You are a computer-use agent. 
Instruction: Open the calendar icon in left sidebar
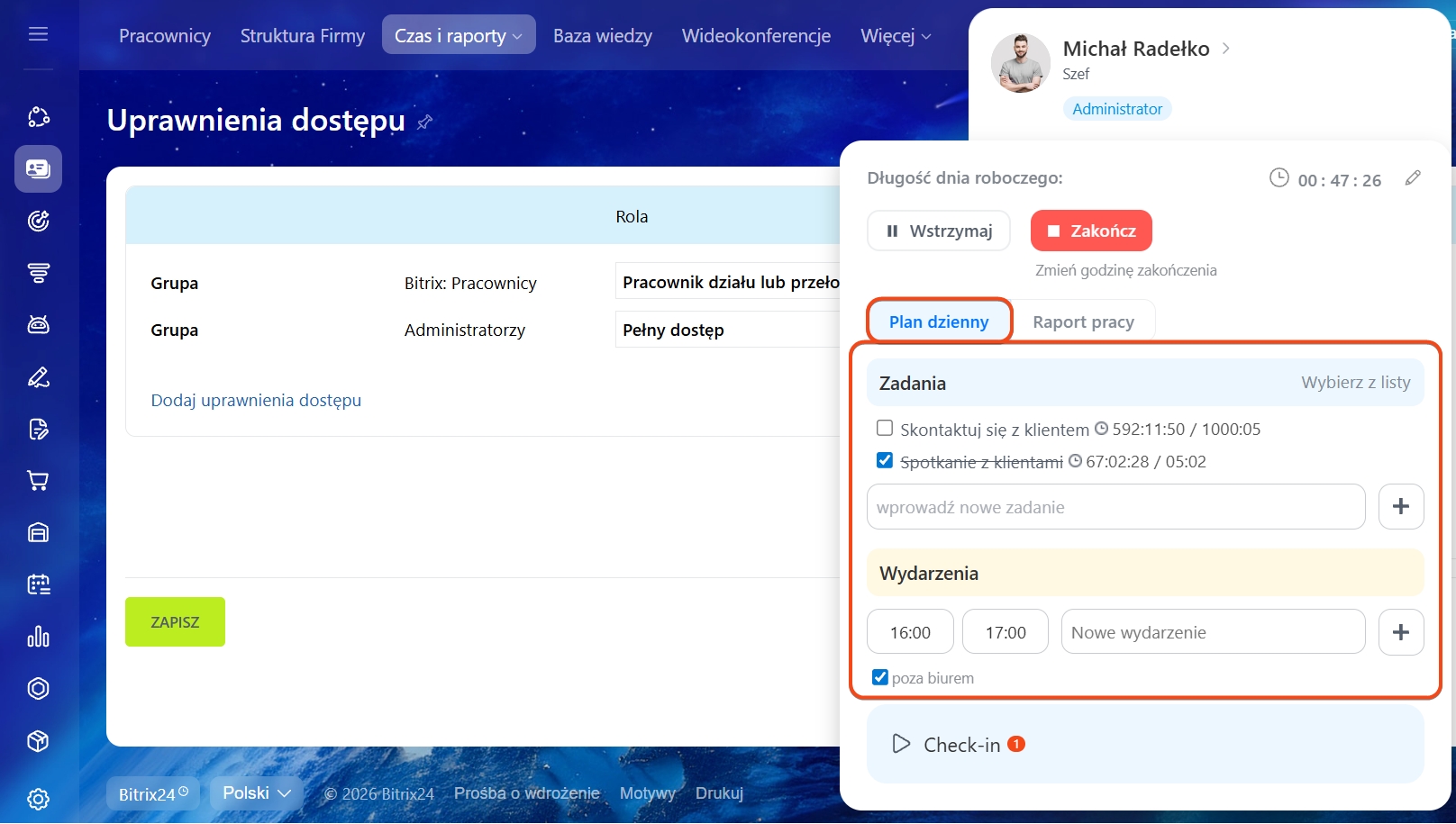[x=38, y=584]
